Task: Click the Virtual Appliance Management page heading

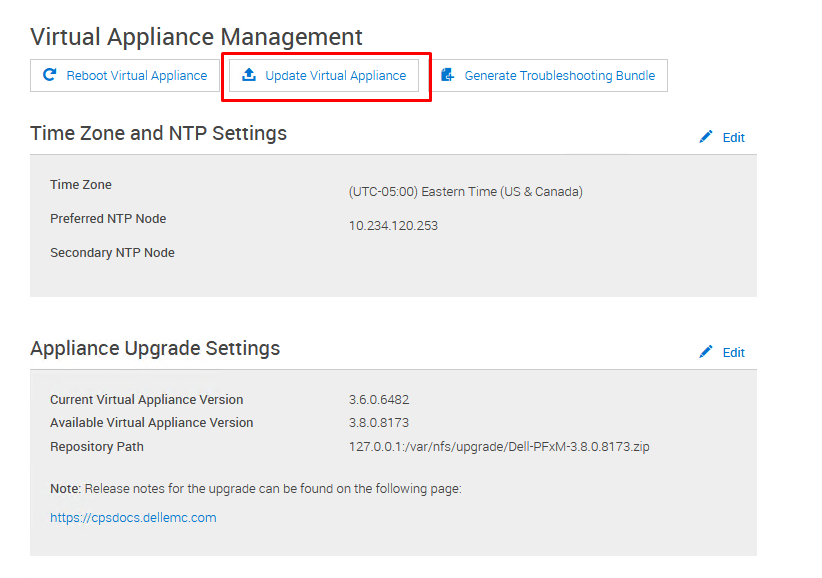Action: [x=196, y=37]
